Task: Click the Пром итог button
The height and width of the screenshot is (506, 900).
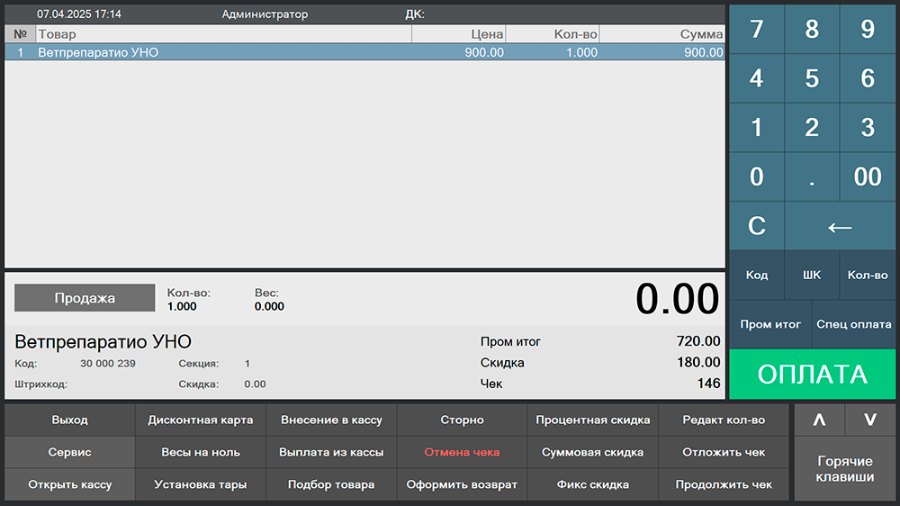Action: coord(770,324)
